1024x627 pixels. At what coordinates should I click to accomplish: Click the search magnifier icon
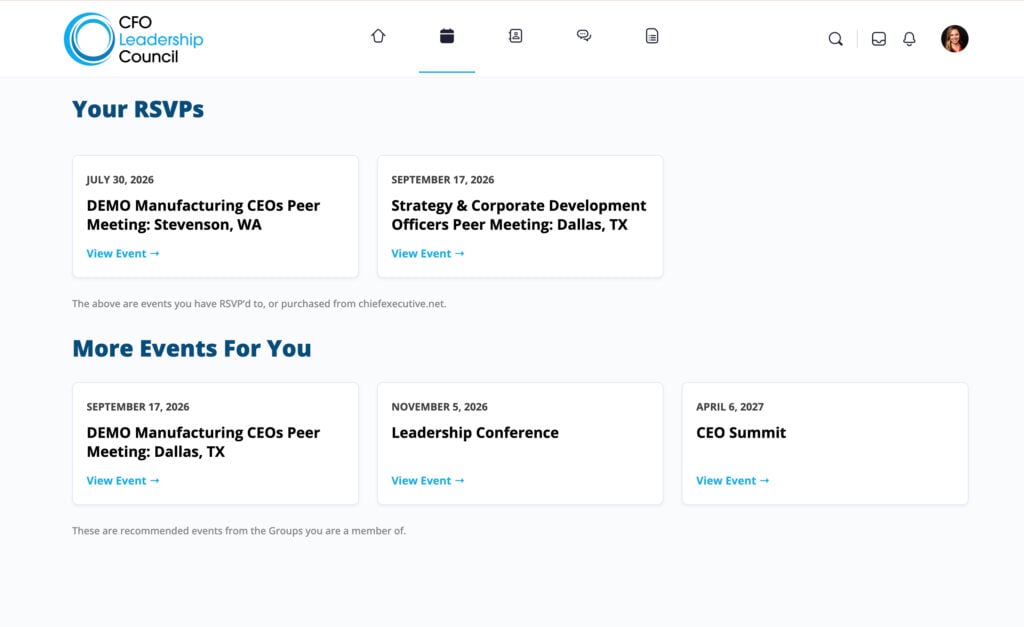pos(835,39)
